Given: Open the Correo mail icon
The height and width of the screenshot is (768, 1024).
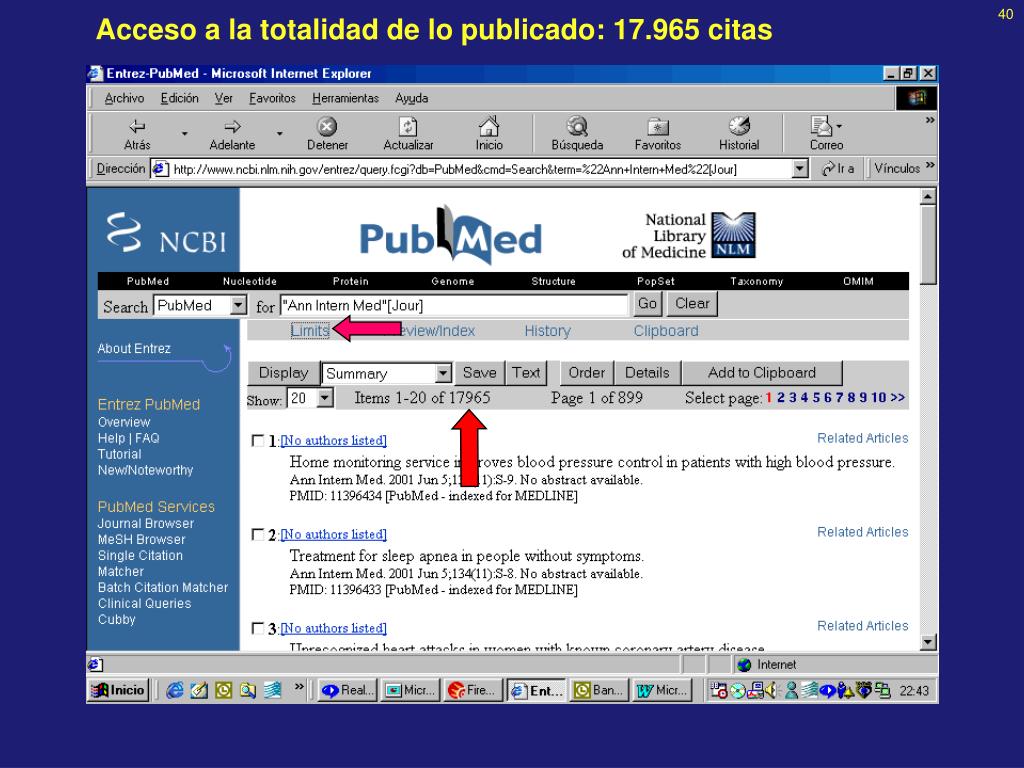Looking at the screenshot, I should click(821, 125).
